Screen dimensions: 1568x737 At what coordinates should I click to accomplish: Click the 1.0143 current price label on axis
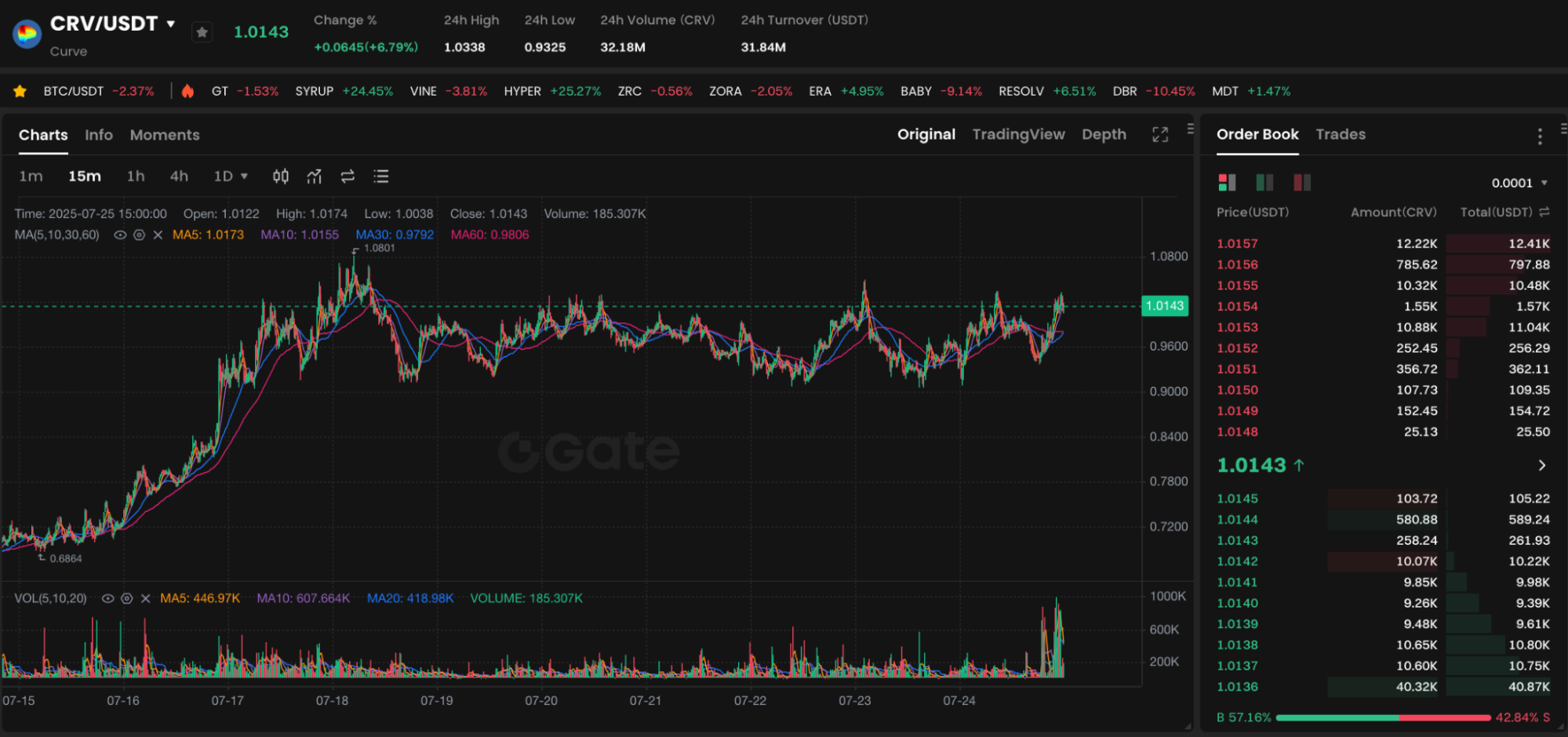click(x=1165, y=306)
